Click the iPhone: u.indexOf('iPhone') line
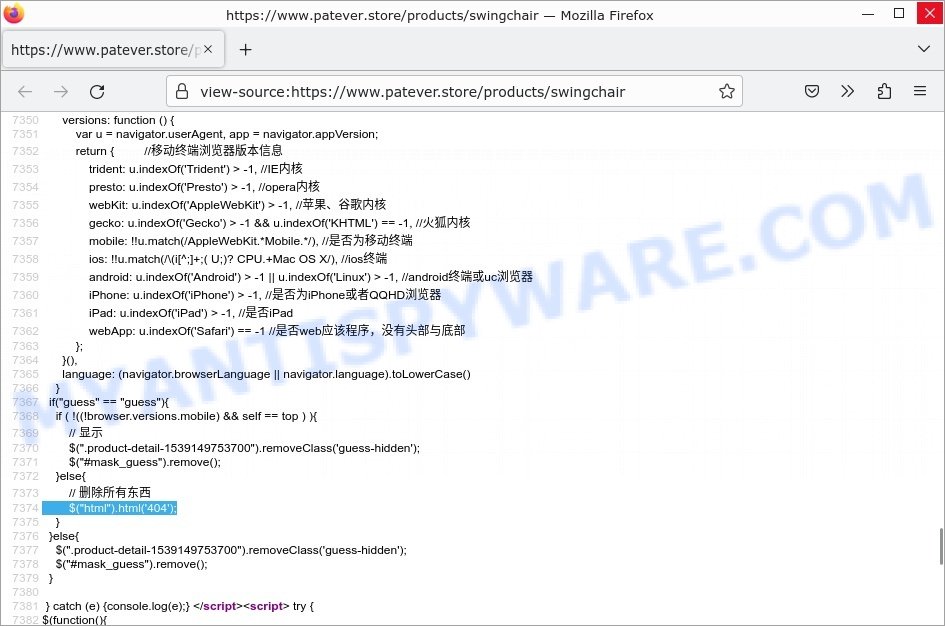Viewport: 945px width, 626px height. click(265, 295)
